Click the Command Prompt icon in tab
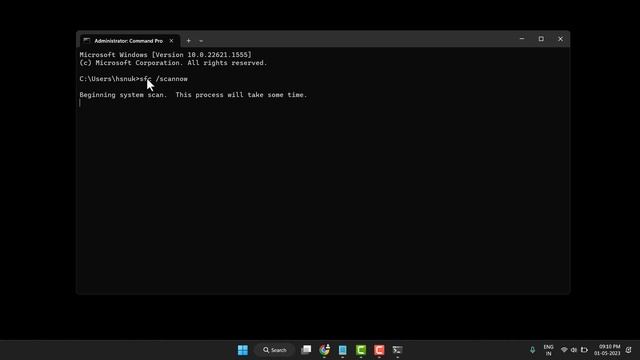Viewport: 640px width, 360px height. tap(86, 40)
